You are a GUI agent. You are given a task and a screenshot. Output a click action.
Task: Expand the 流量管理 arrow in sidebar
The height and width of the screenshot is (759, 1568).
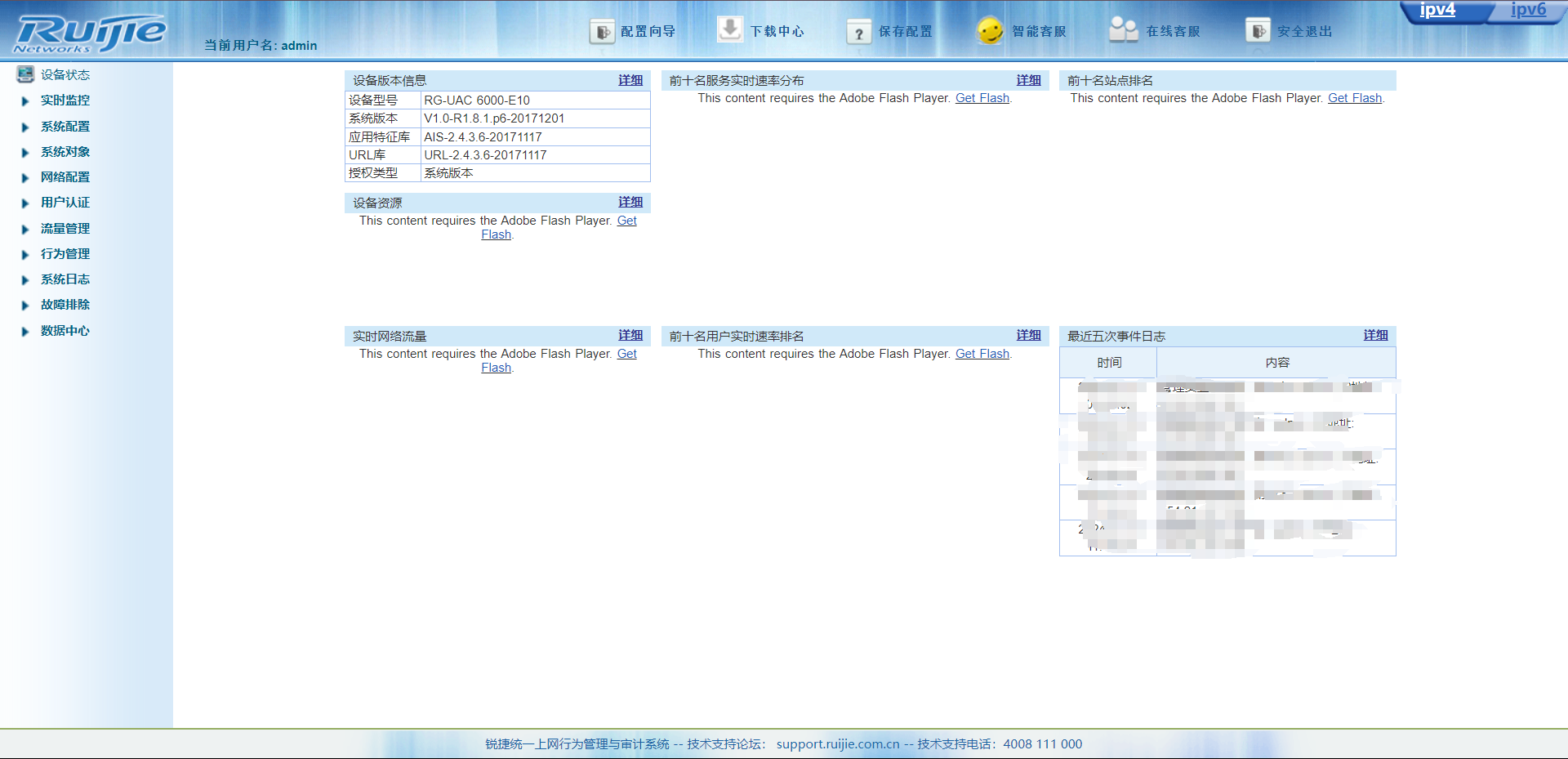[25, 230]
